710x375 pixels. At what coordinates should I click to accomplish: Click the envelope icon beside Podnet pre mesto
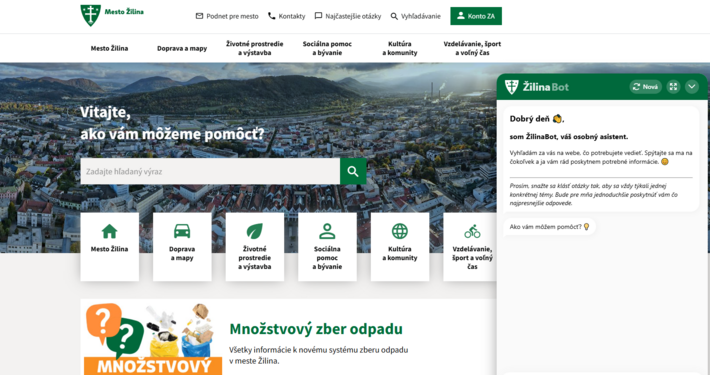coord(199,16)
